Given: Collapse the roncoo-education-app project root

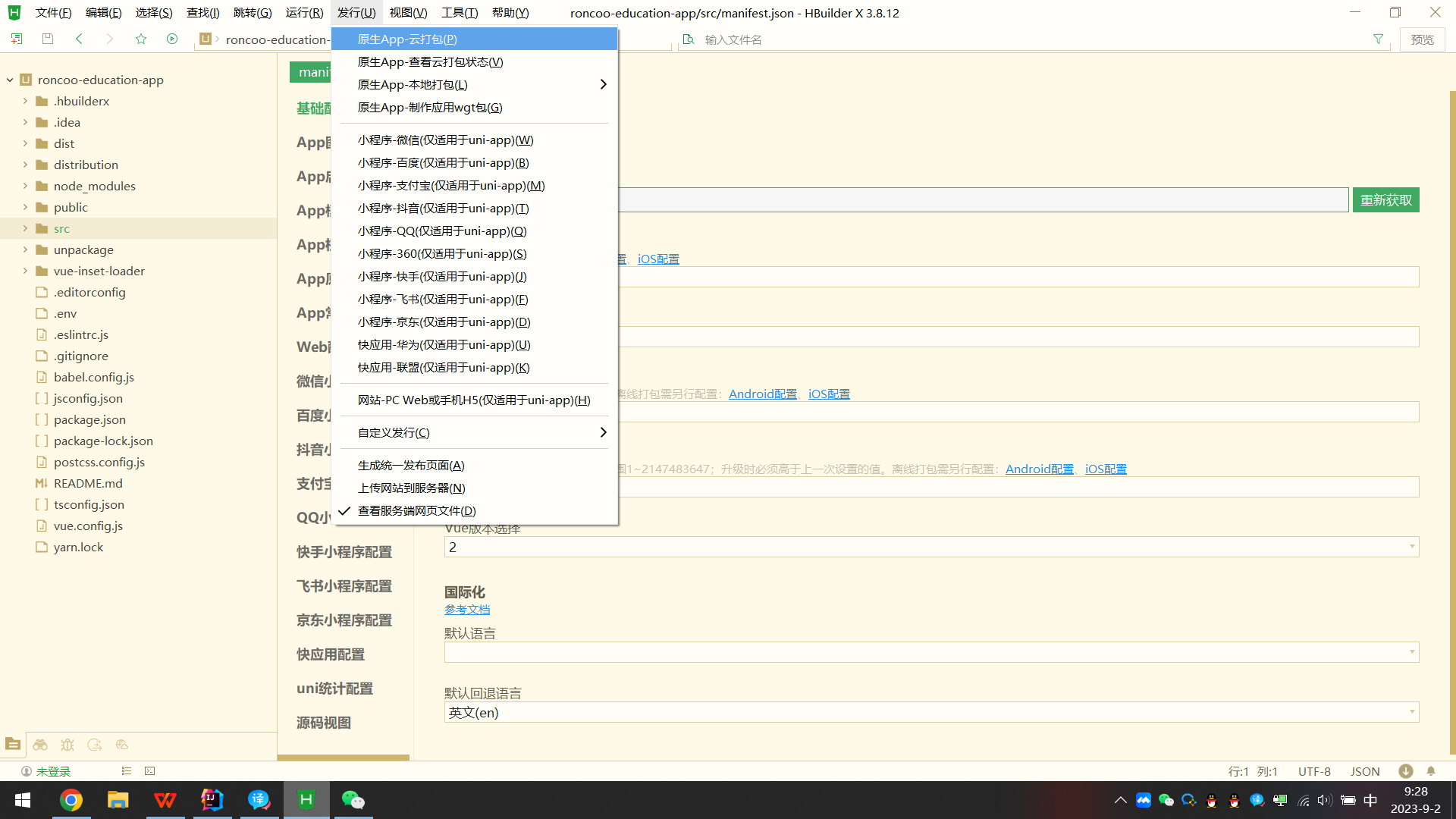Looking at the screenshot, I should point(10,80).
